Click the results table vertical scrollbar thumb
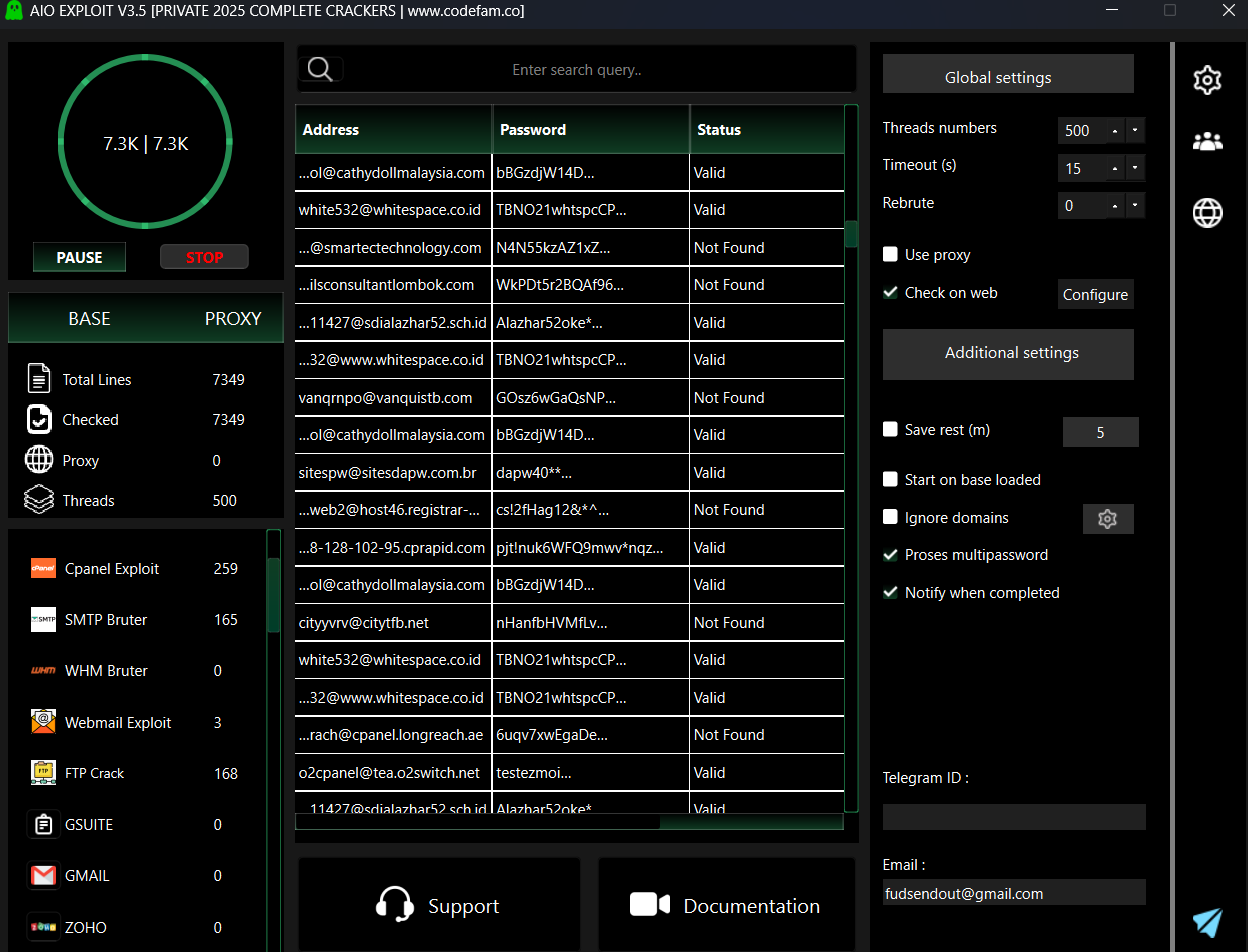1248x952 pixels. point(851,233)
